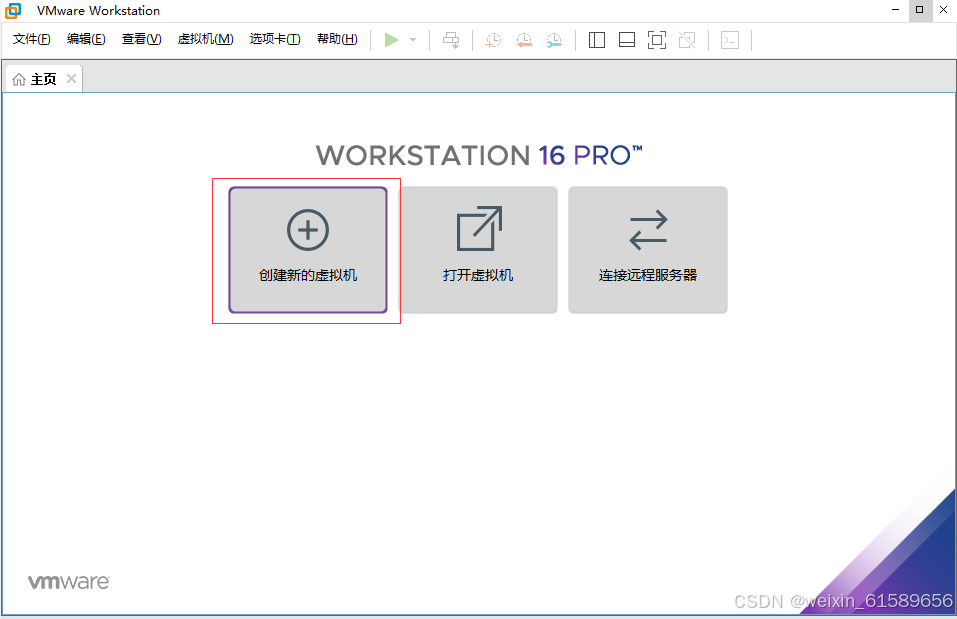Click the Unity mode toolbar icon

687,40
